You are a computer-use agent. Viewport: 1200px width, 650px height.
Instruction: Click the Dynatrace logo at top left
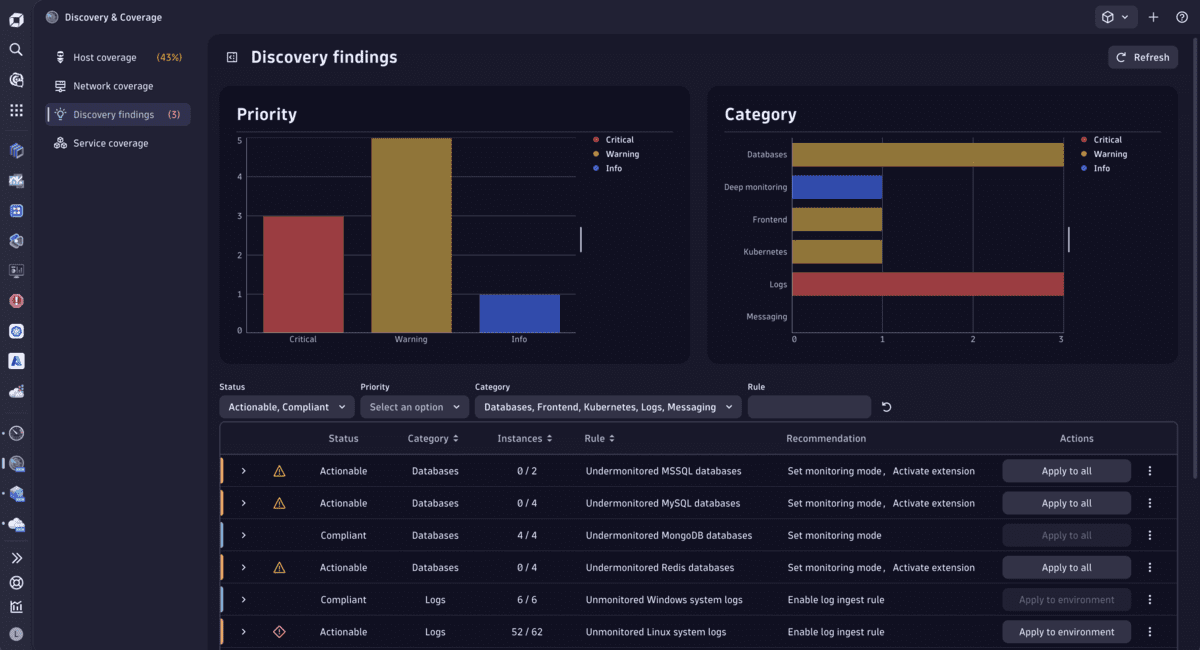15,16
